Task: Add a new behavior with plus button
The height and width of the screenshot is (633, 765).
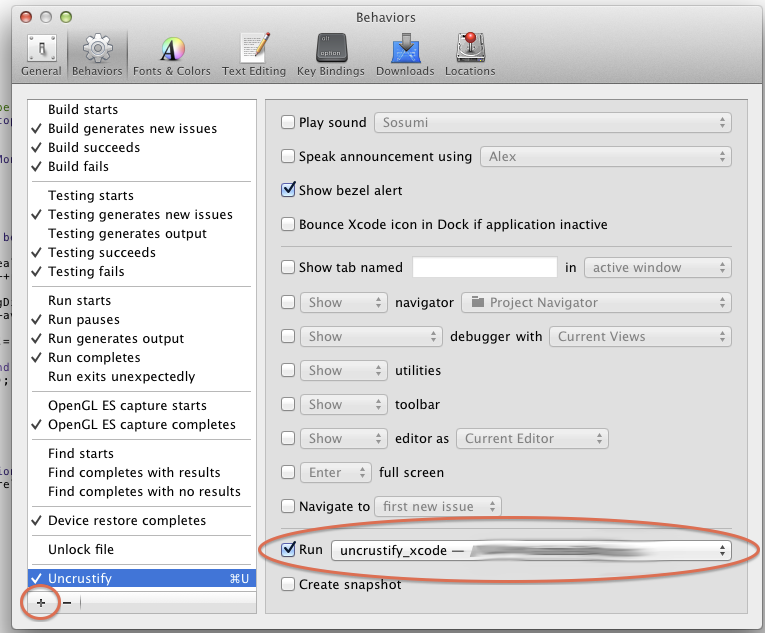Action: point(41,602)
